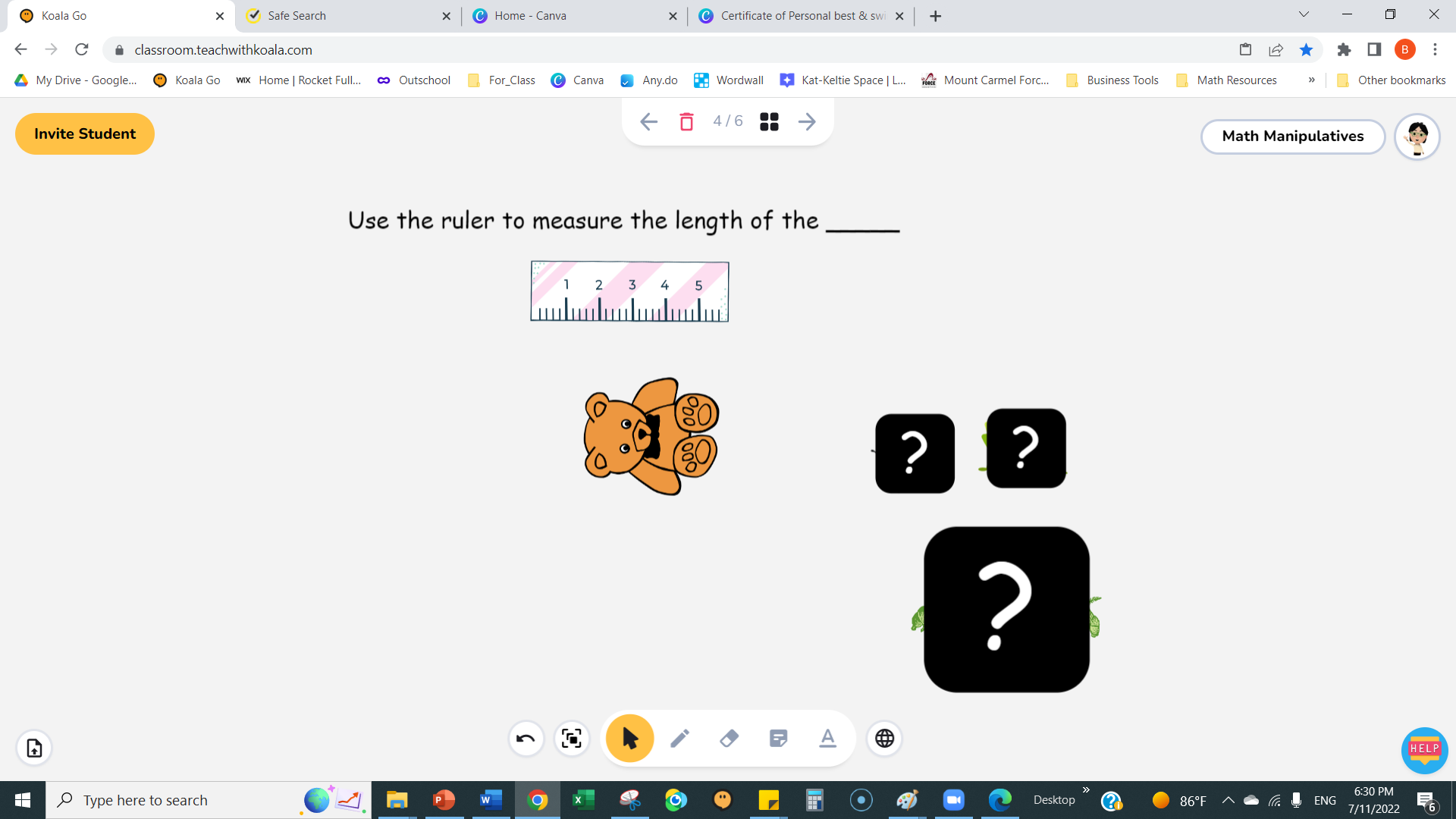
Task: Select the pen drawing tool
Action: pos(679,737)
